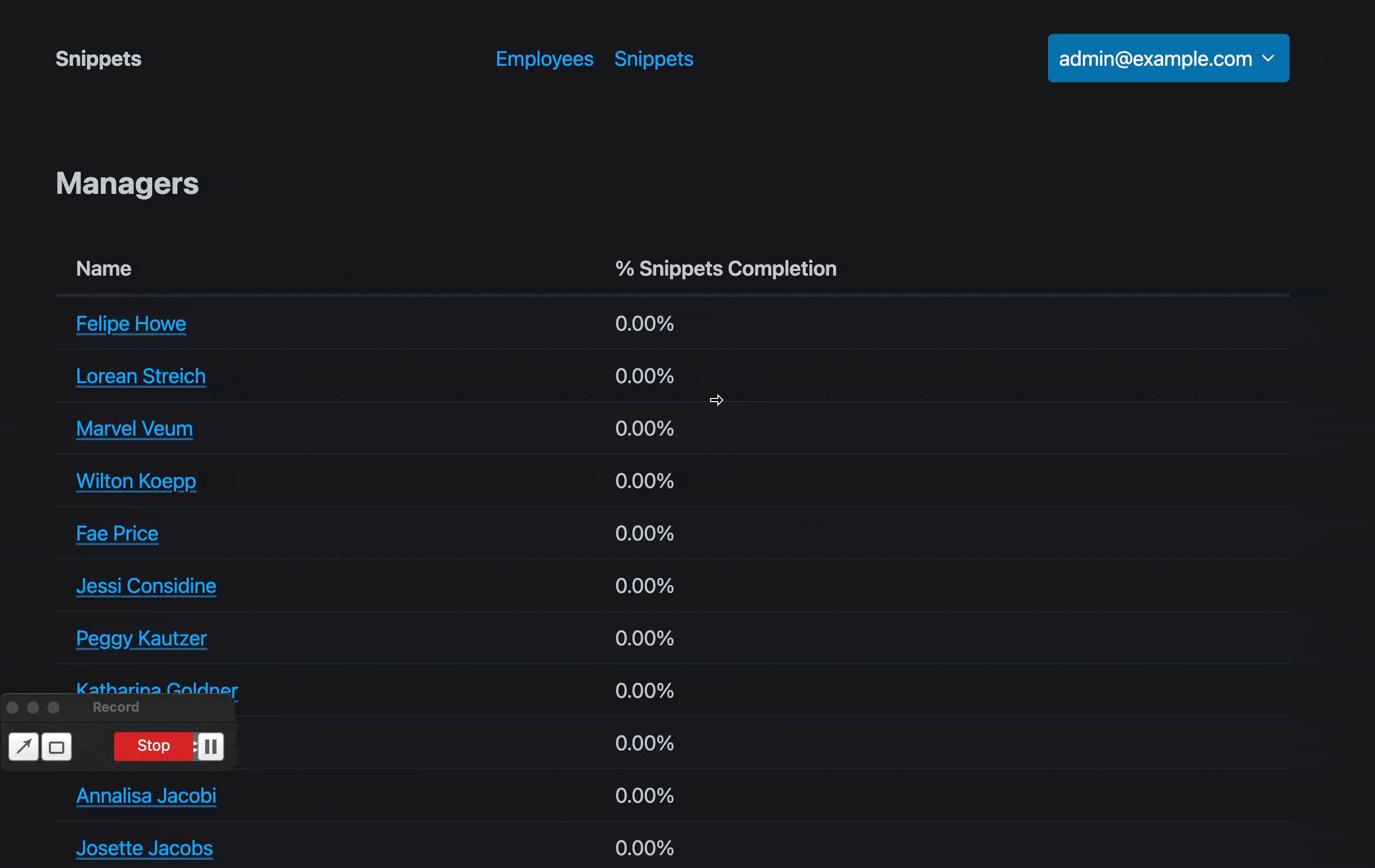Open Jessi Considine's manager page
1375x868 pixels.
pyautogui.click(x=146, y=585)
